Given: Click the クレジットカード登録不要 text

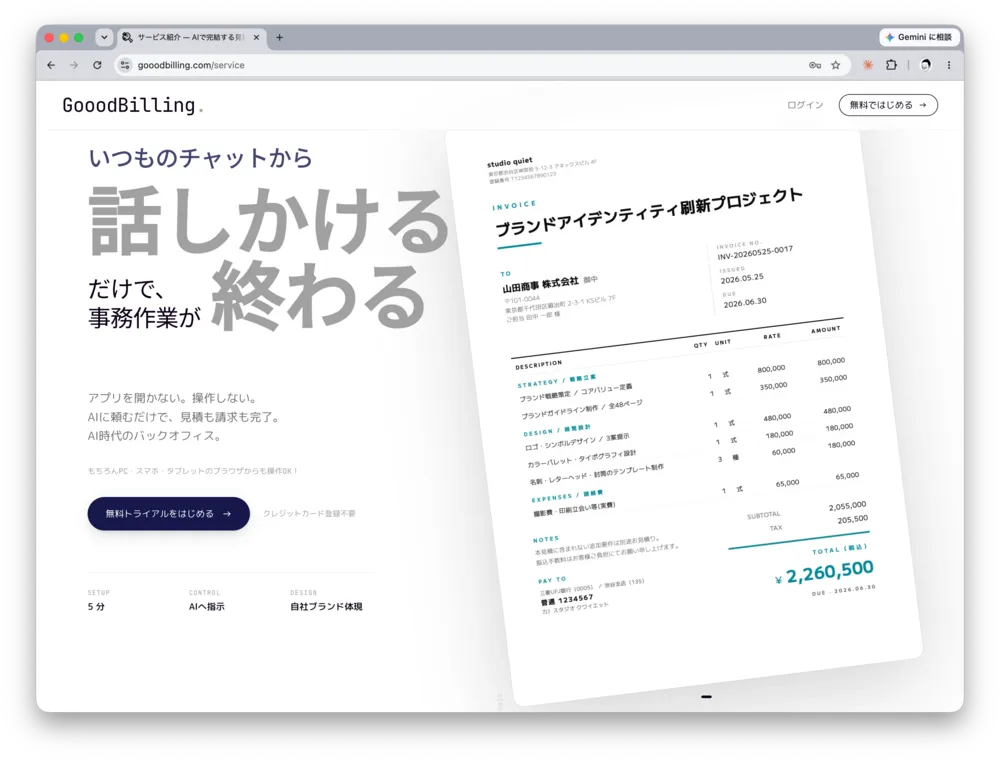Looking at the screenshot, I should 309,513.
